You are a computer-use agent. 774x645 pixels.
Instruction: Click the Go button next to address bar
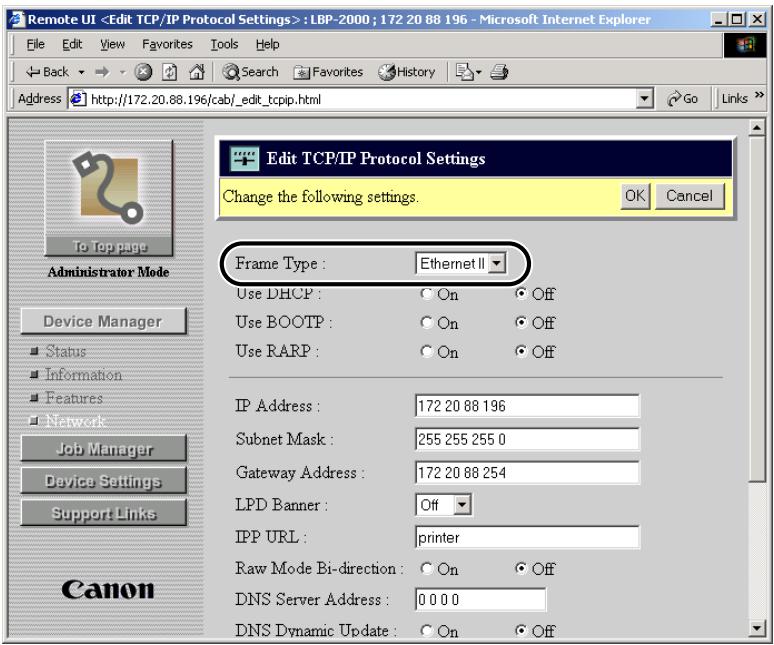[x=682, y=99]
